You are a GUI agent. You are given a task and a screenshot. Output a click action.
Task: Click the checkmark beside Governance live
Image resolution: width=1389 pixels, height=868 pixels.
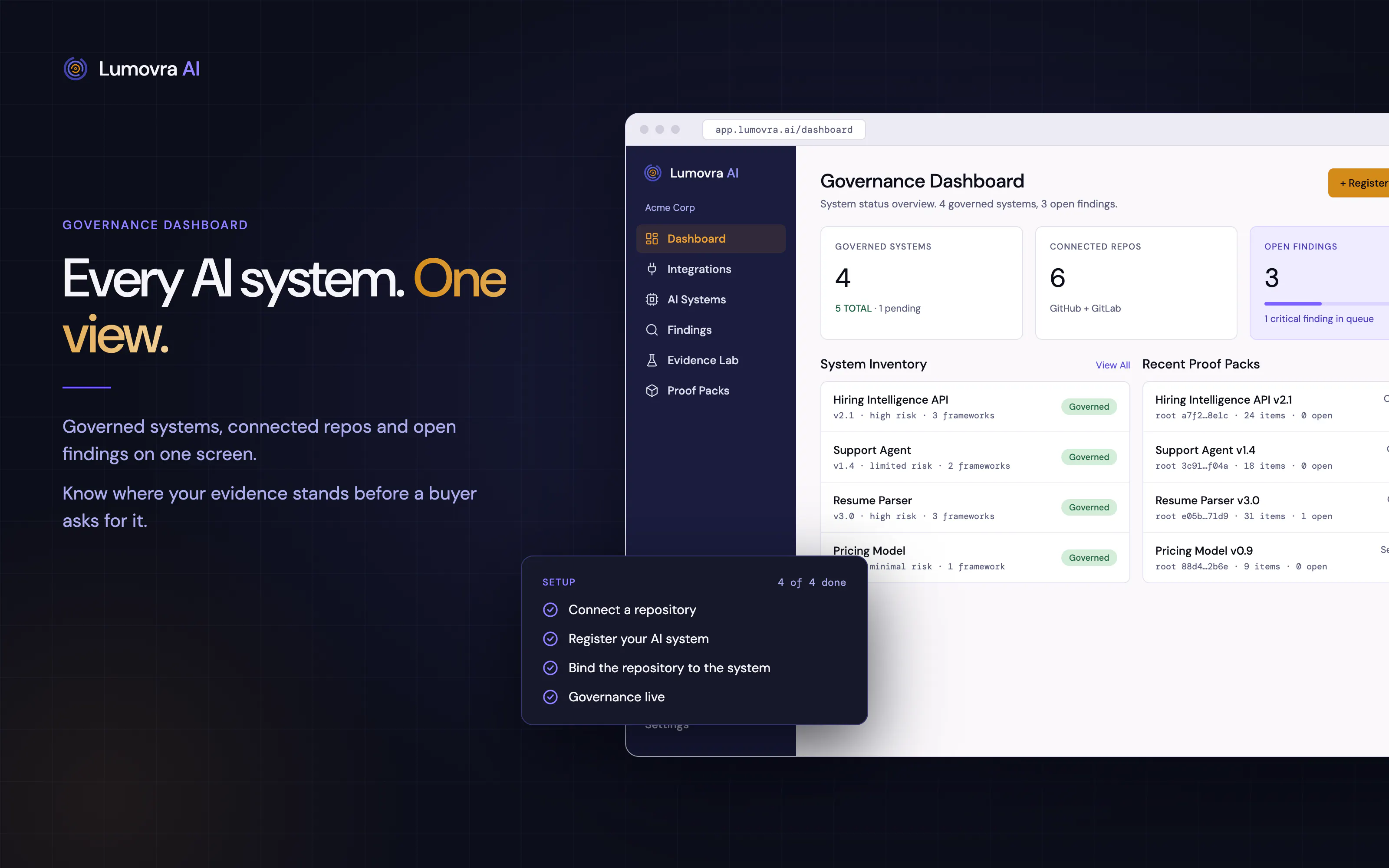click(x=550, y=697)
